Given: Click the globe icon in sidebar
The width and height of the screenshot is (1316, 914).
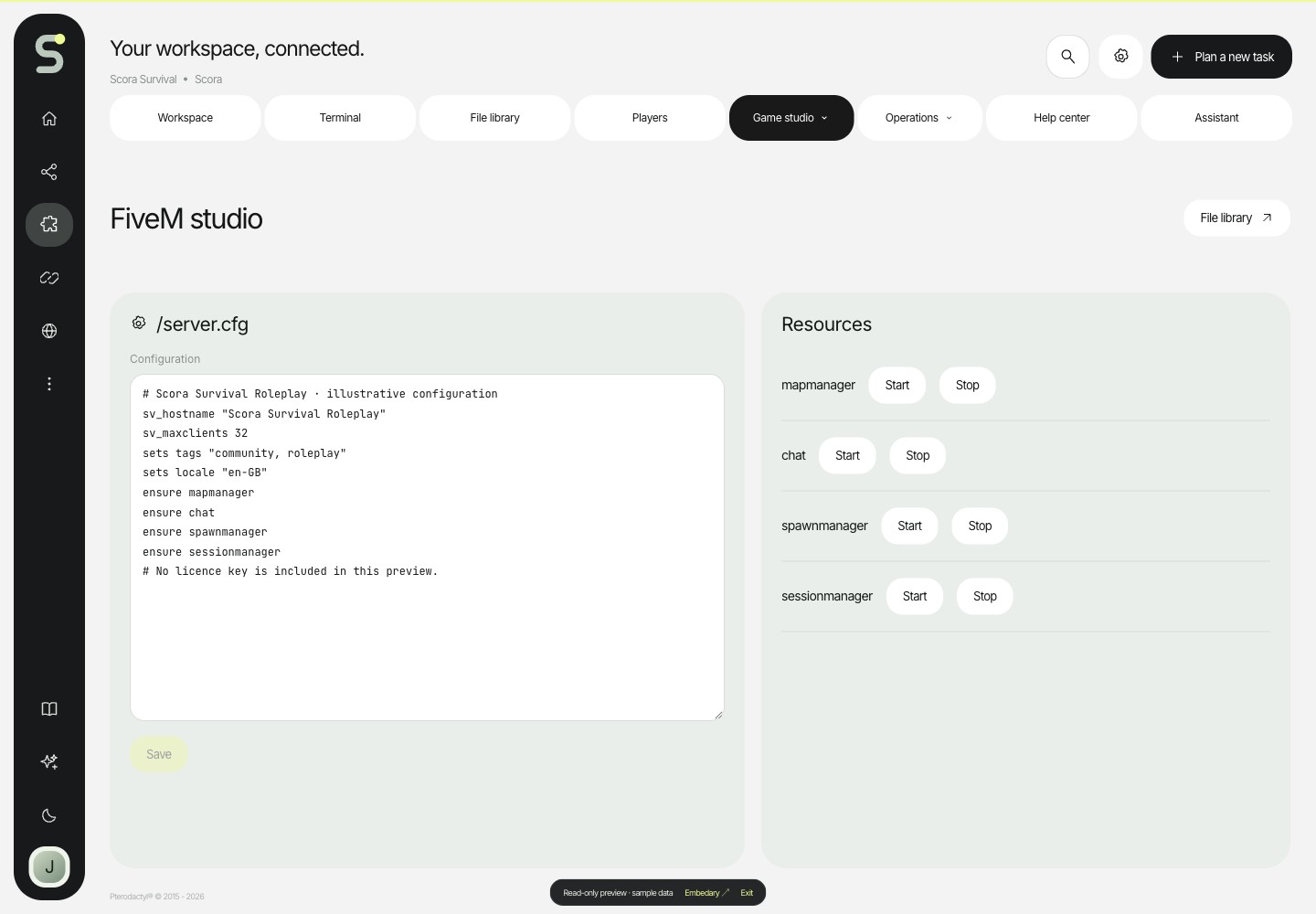Looking at the screenshot, I should (49, 331).
